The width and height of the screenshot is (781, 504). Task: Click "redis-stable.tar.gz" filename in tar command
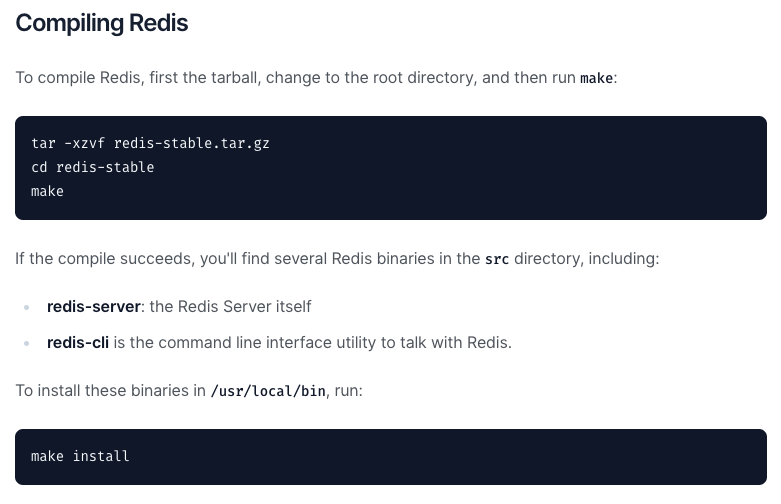coord(191,143)
